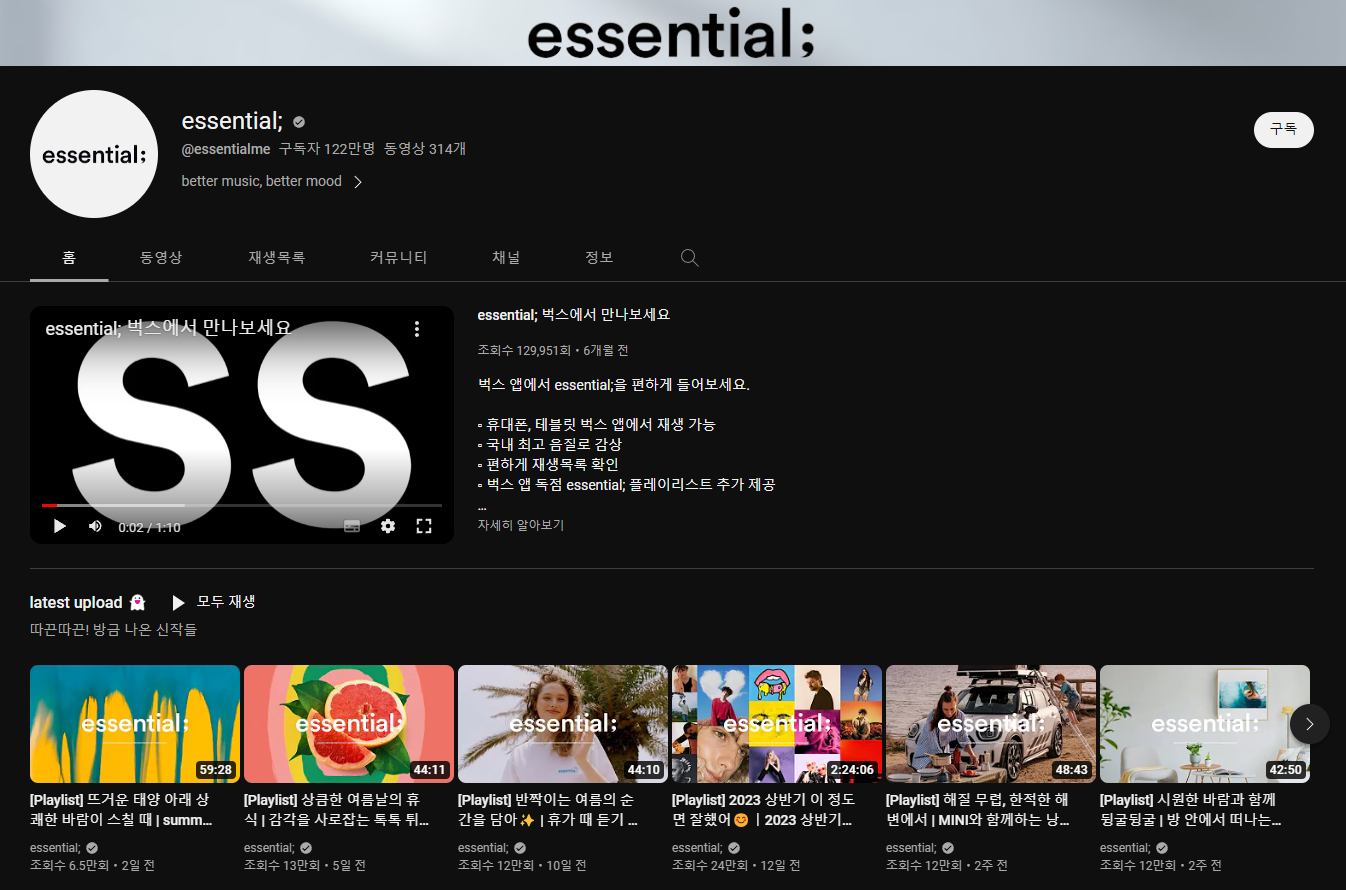Image resolution: width=1346 pixels, height=890 pixels.
Task: Open featured video title 'essential; 벅스에서 만나보세요'
Action: [574, 315]
